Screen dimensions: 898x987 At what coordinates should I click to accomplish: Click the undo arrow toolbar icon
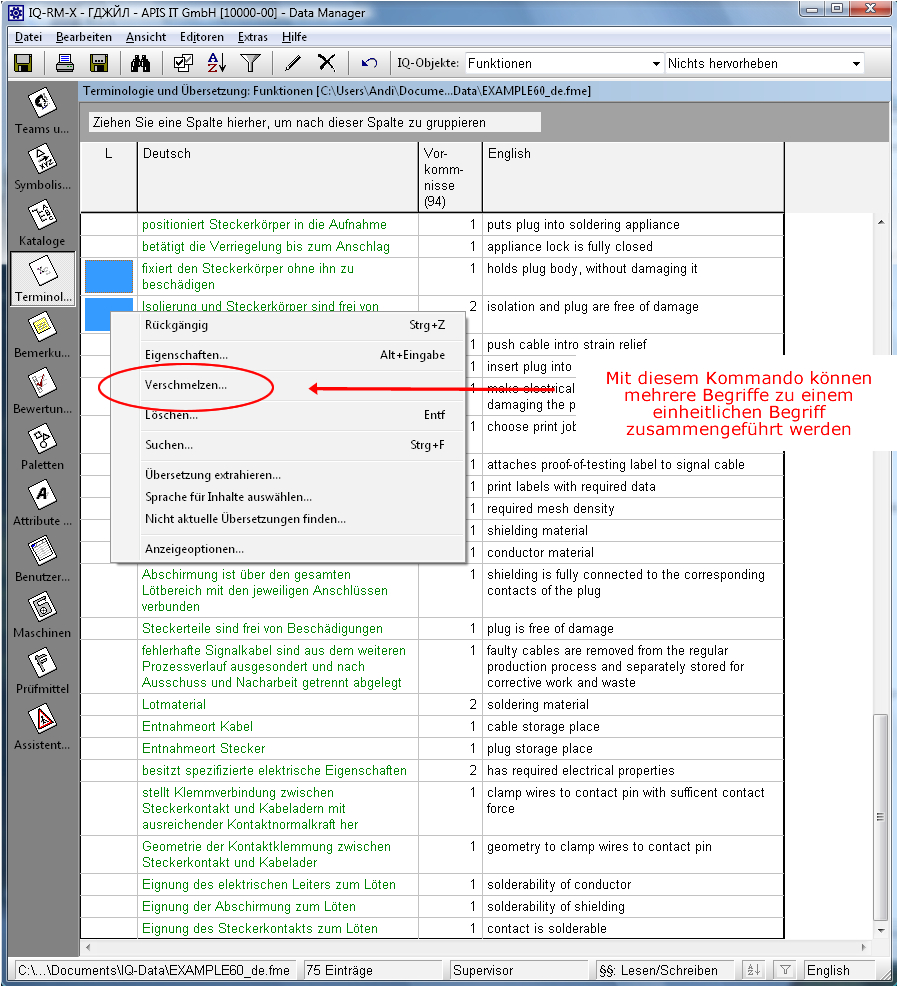pos(369,63)
